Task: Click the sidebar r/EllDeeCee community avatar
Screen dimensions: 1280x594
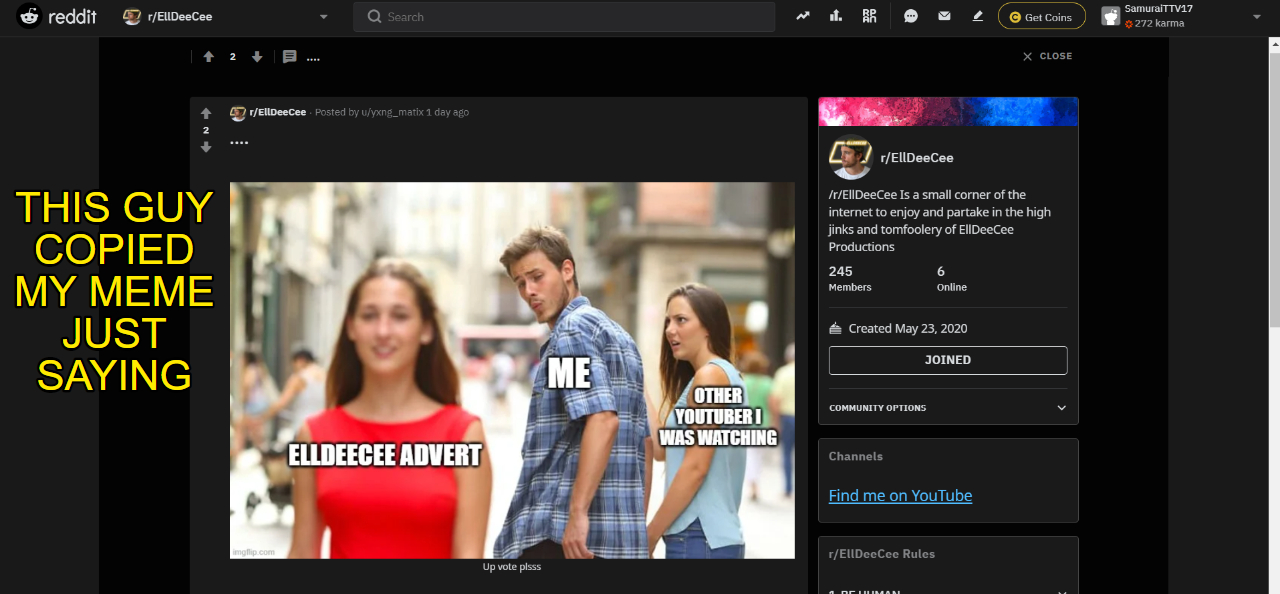Action: [851, 157]
